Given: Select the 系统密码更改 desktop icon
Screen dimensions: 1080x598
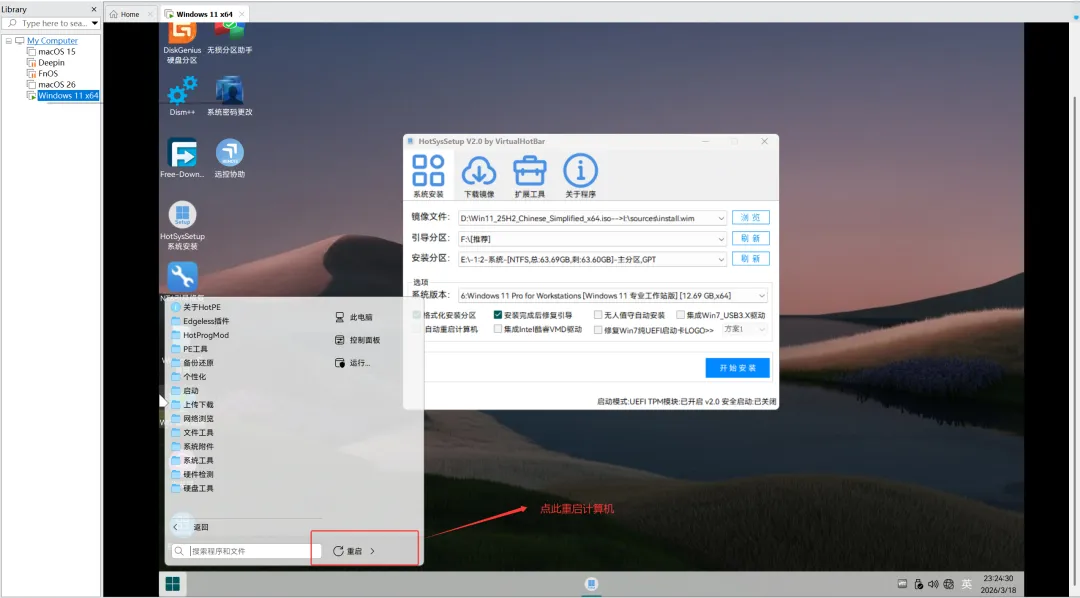Looking at the screenshot, I should 229,96.
